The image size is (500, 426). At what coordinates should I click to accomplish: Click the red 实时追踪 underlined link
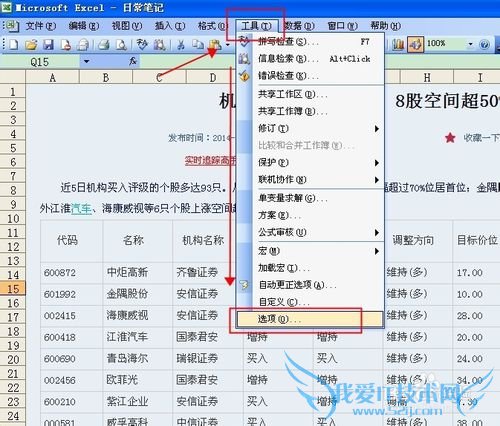click(x=210, y=161)
